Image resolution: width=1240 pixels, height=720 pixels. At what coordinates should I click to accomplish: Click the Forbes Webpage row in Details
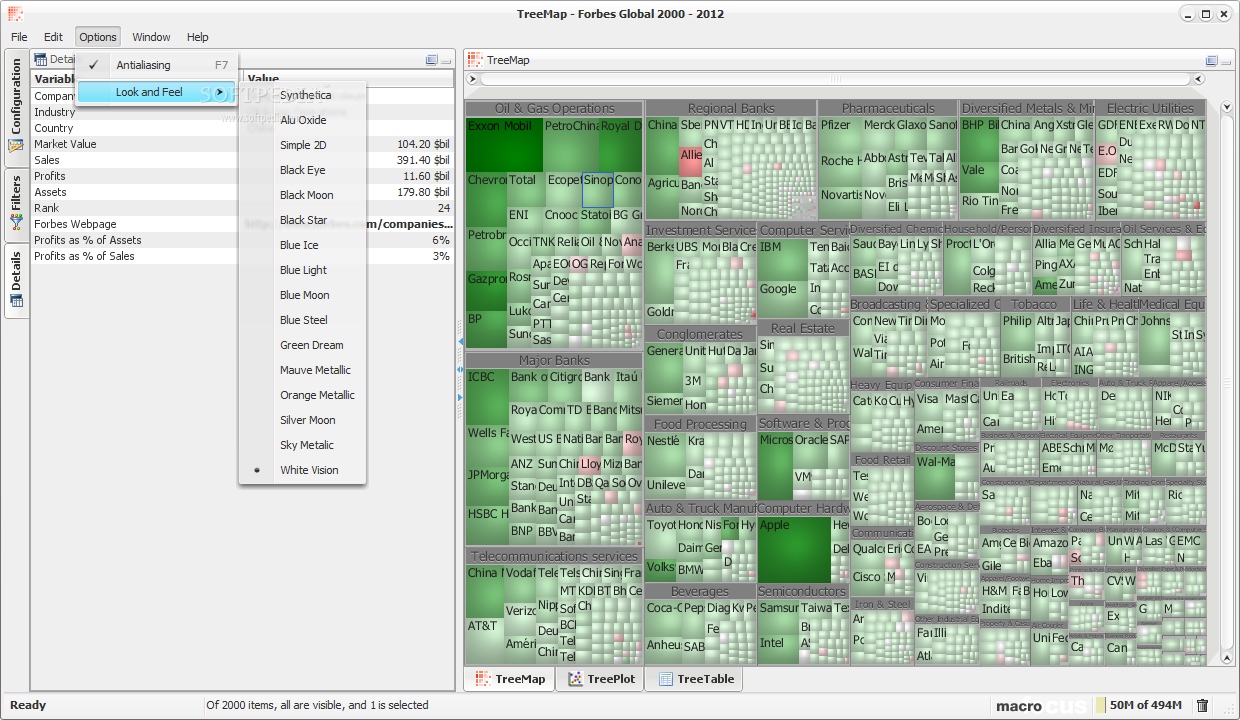(242, 224)
